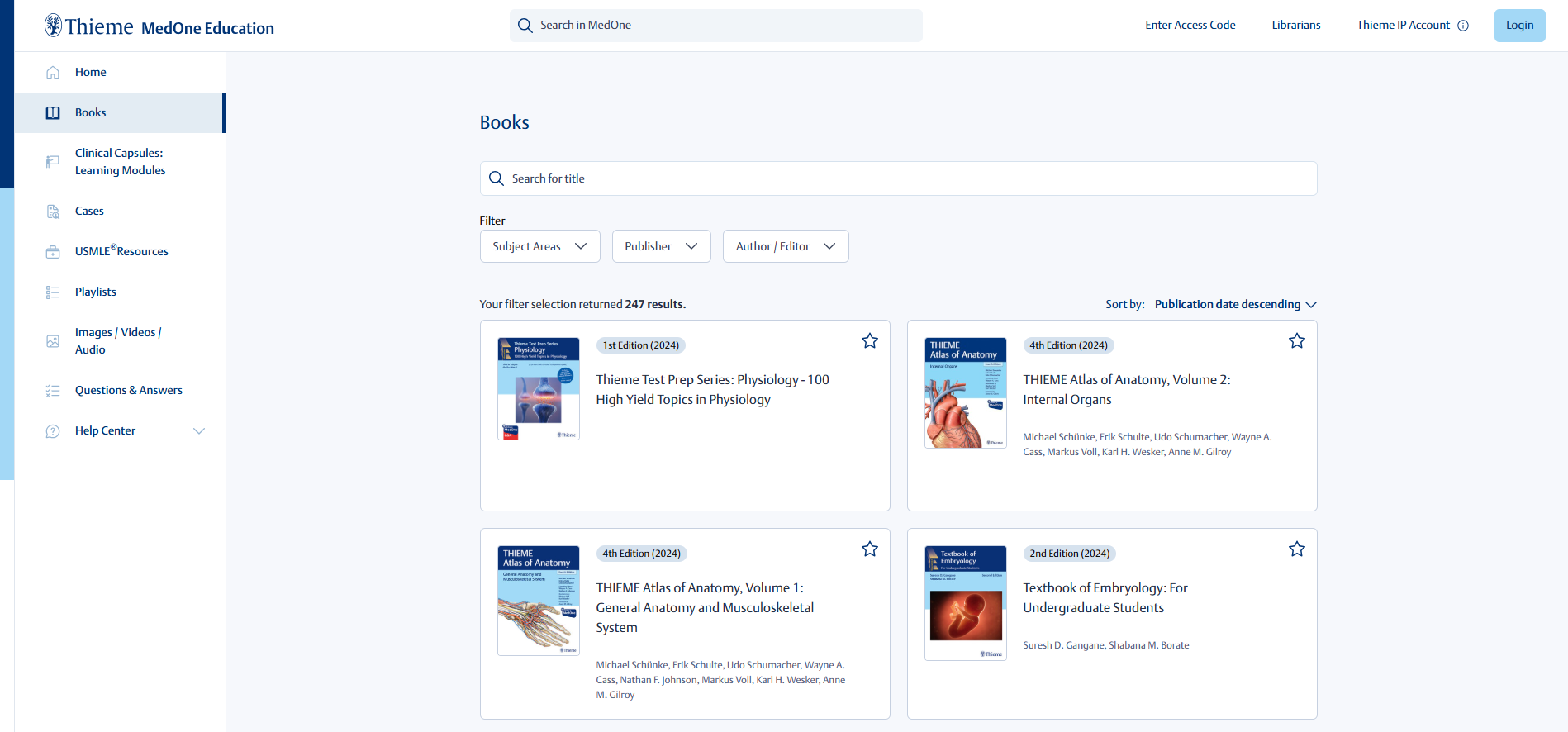This screenshot has height=732, width=1568.
Task: Open the Subject Areas filter dropdown
Action: coord(539,246)
